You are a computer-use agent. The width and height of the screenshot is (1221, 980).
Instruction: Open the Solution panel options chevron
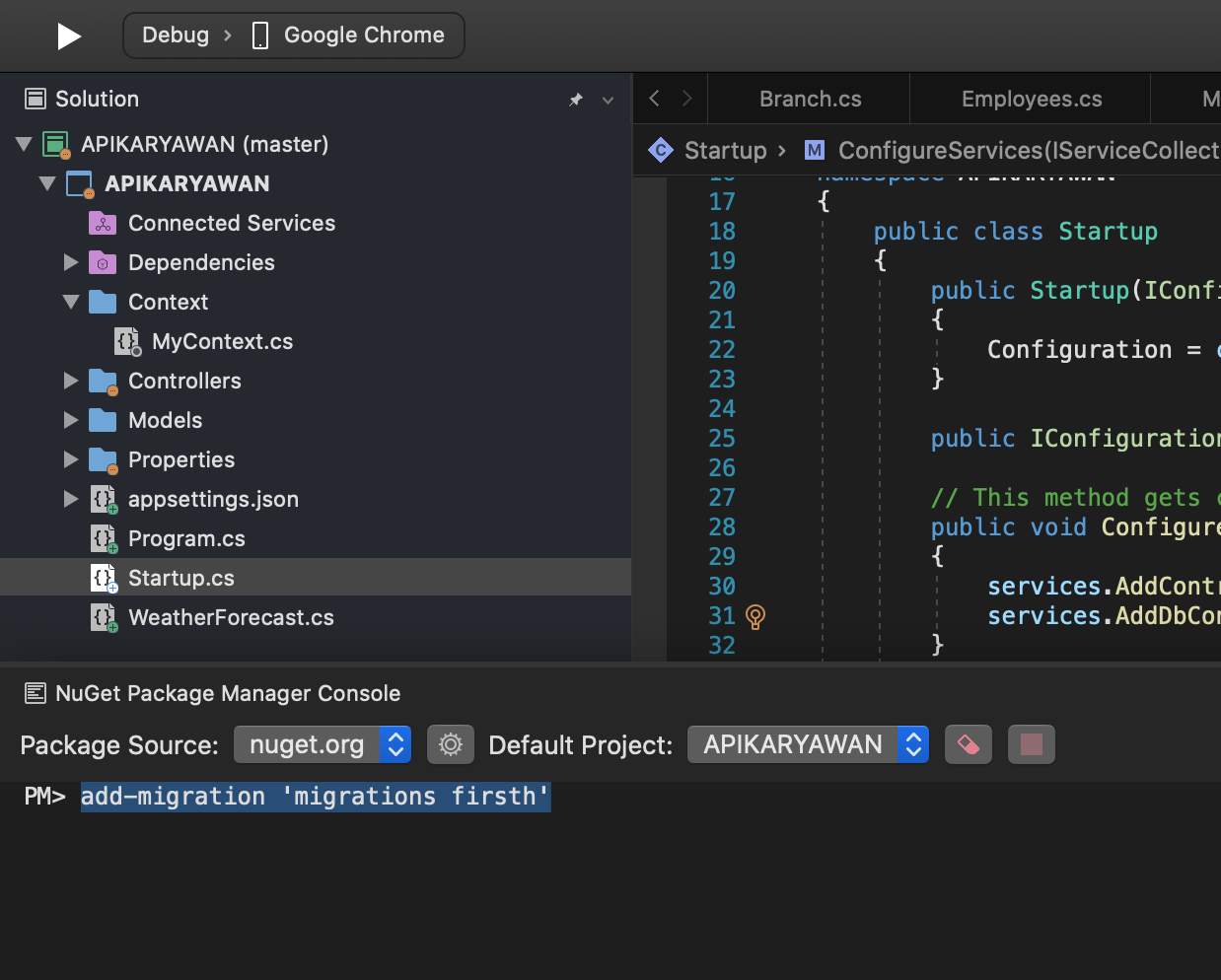point(608,101)
